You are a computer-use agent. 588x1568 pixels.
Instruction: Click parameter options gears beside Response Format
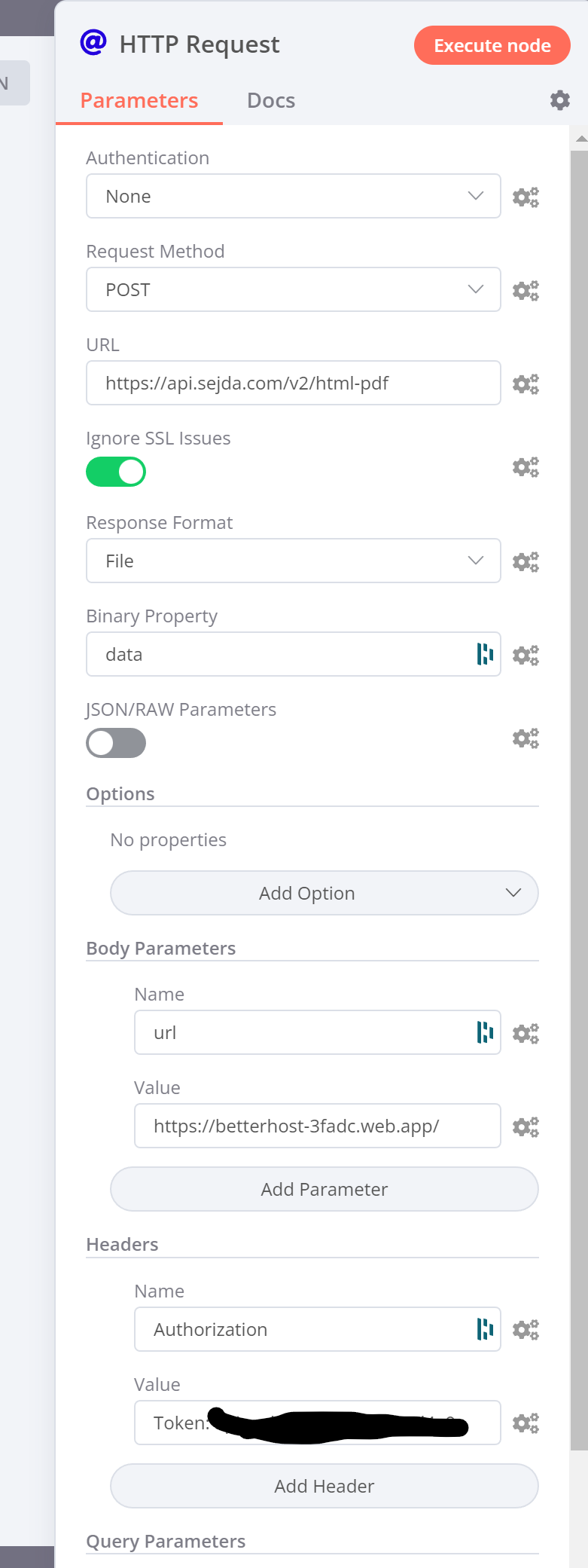[526, 562]
